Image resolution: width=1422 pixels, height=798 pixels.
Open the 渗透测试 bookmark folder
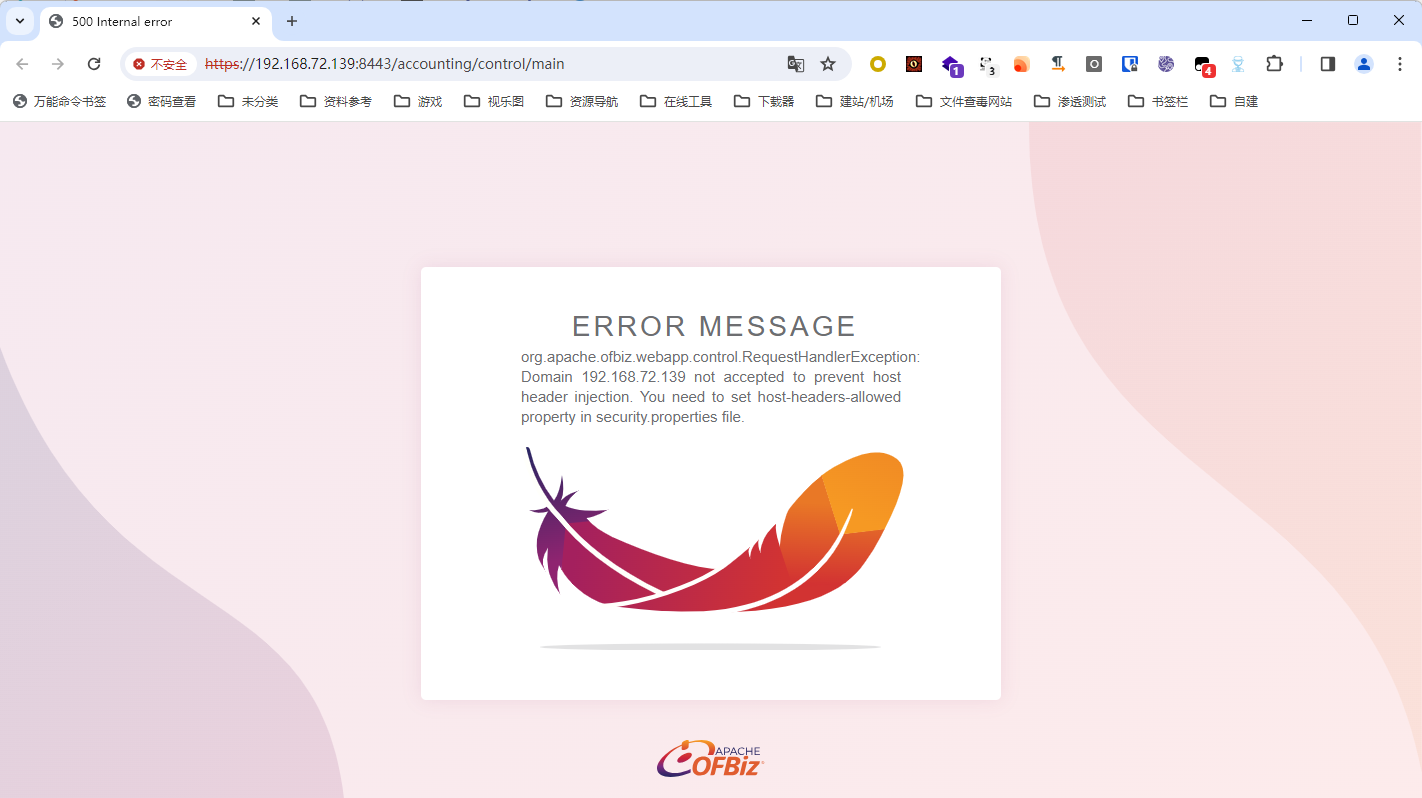[1070, 101]
